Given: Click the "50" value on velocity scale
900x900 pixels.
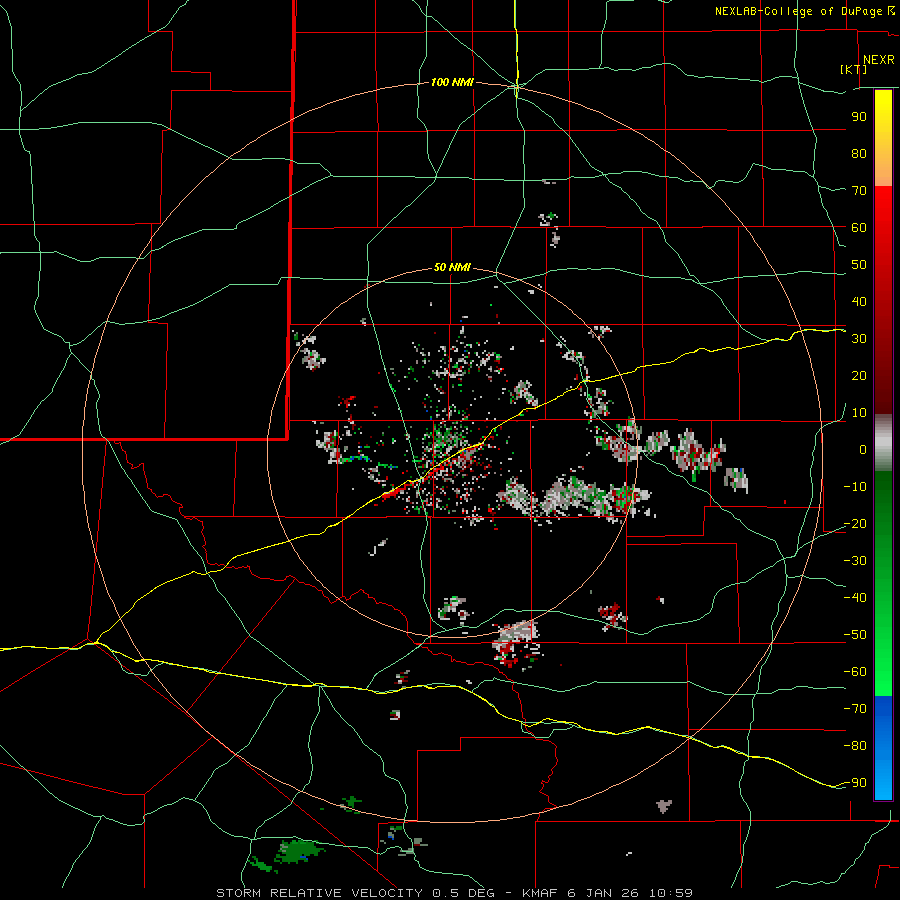Looking at the screenshot, I should point(859,265).
